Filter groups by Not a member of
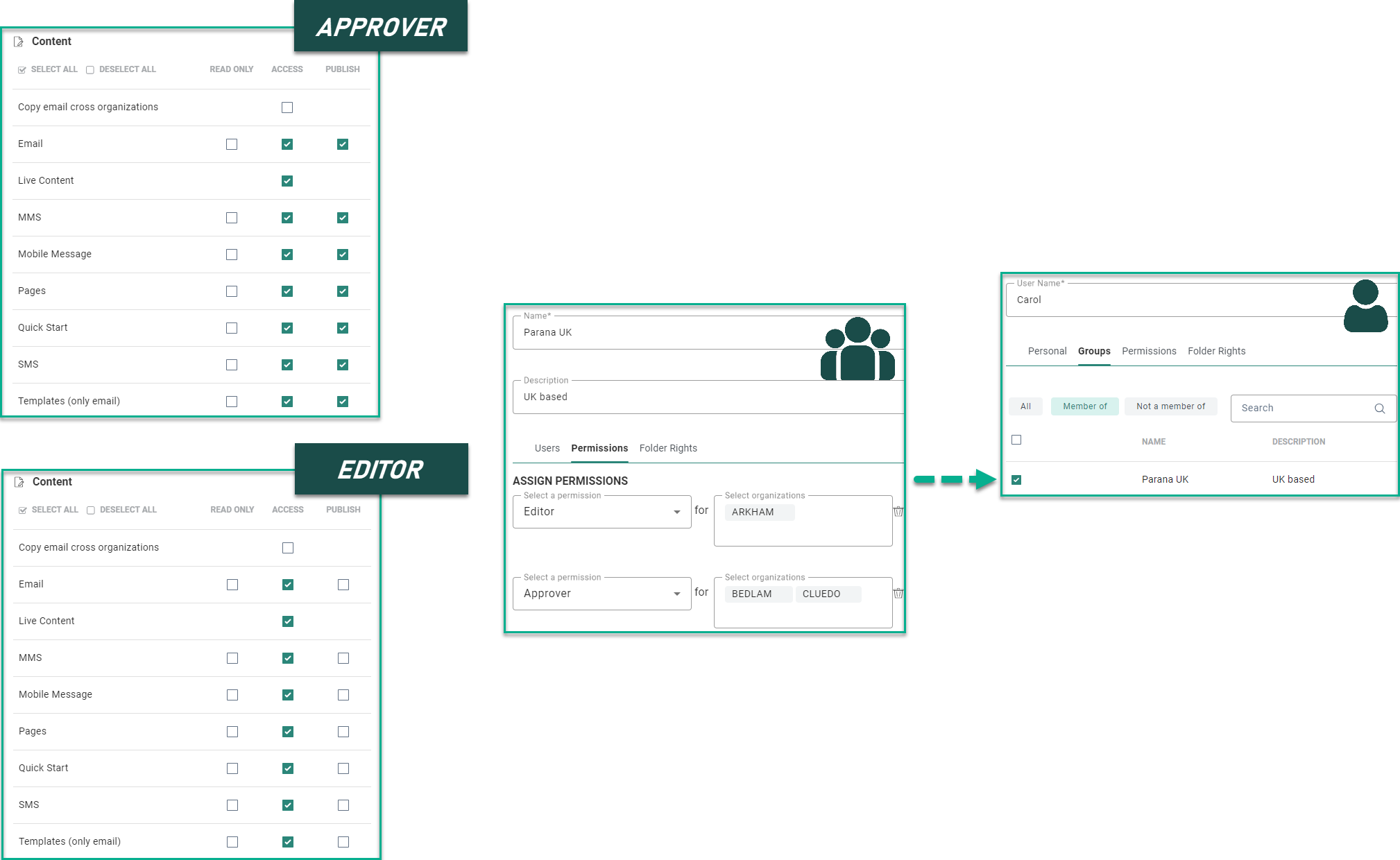 pos(1170,406)
